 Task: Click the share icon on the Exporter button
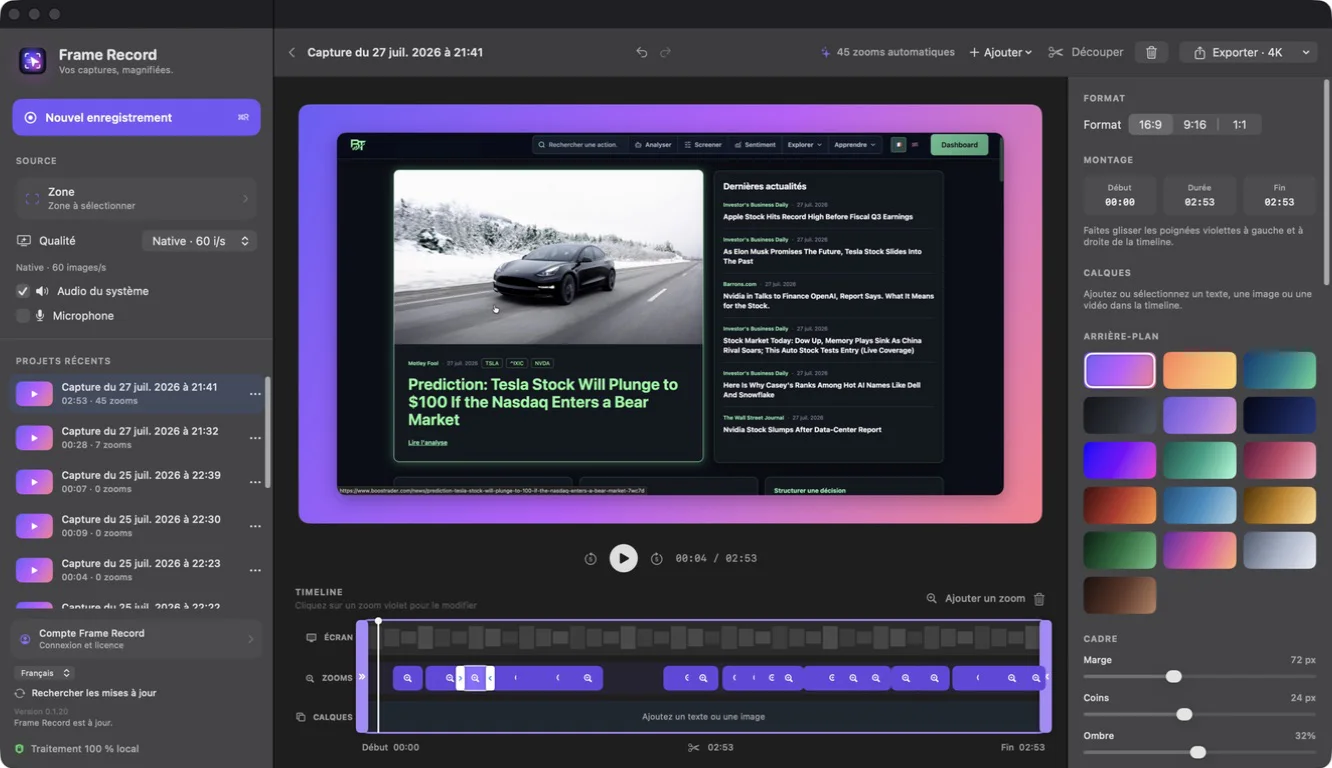coord(1199,52)
